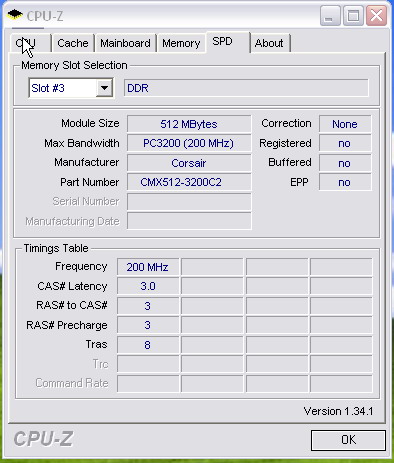Click the CAS# Latency 3.0 cell

(148, 286)
